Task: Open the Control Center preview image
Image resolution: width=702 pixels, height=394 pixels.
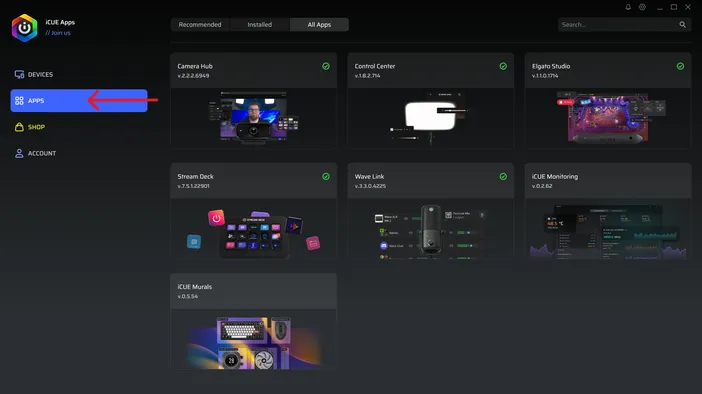Action: (x=431, y=118)
